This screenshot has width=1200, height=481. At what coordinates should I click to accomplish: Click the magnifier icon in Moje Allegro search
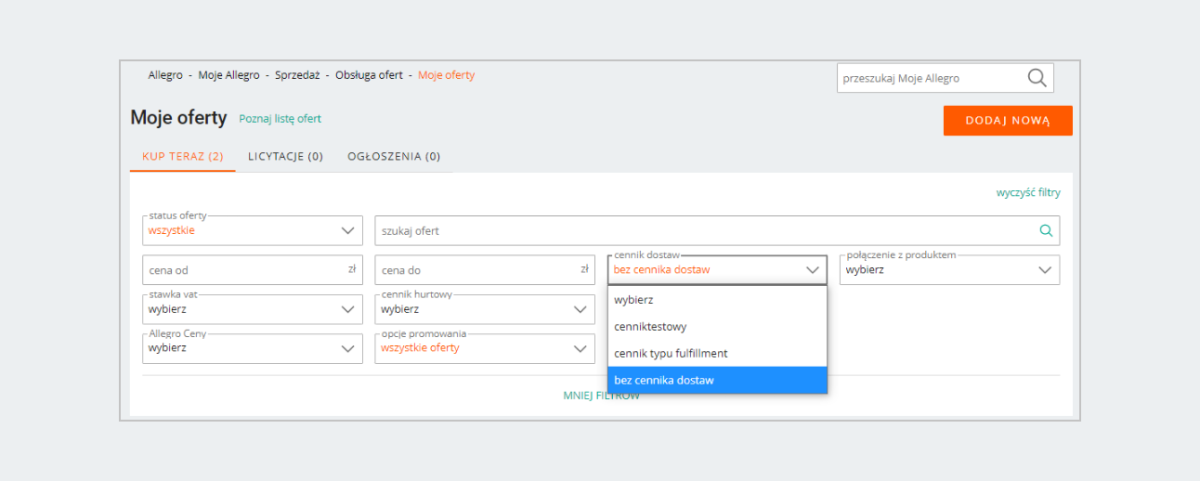tap(1036, 78)
